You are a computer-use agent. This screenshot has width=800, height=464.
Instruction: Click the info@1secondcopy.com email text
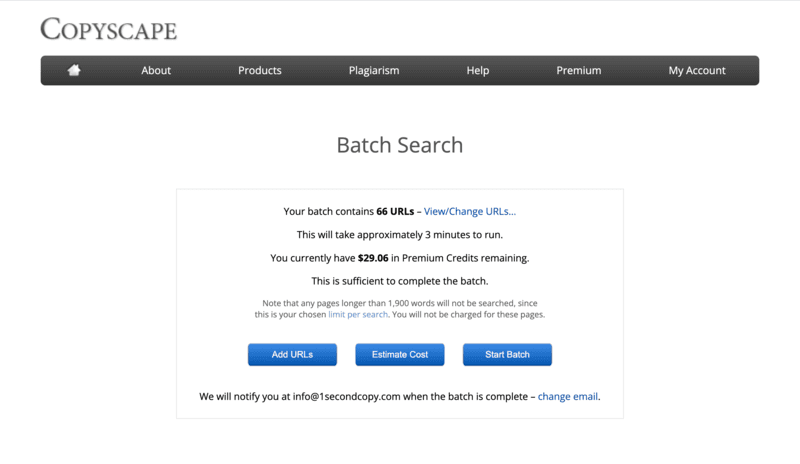(x=346, y=397)
